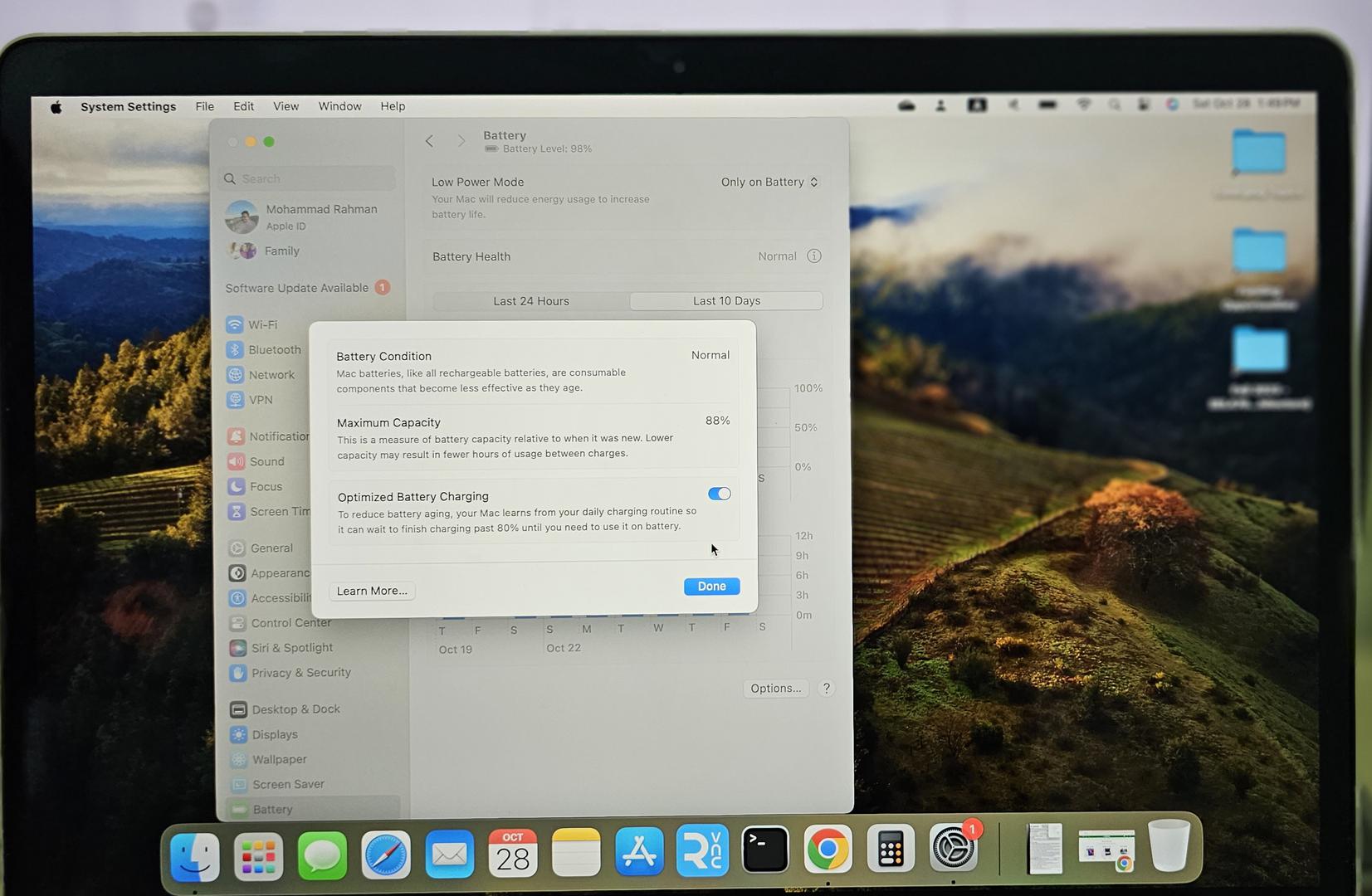Select VPN in the sidebar
Screen dimensions: 1372x896
251,399
